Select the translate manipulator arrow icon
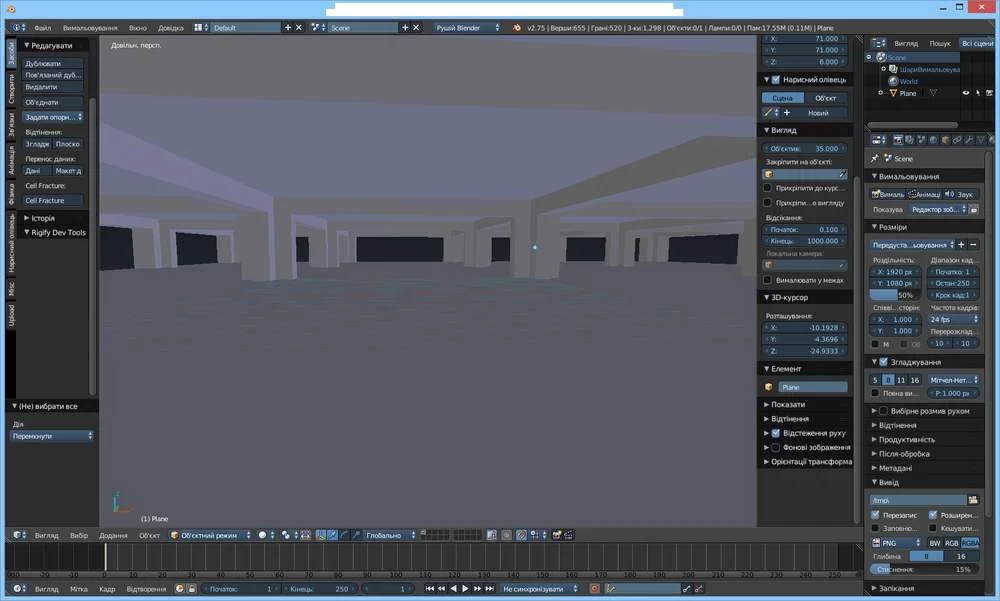The height and width of the screenshot is (601, 1000). pyautogui.click(x=332, y=535)
